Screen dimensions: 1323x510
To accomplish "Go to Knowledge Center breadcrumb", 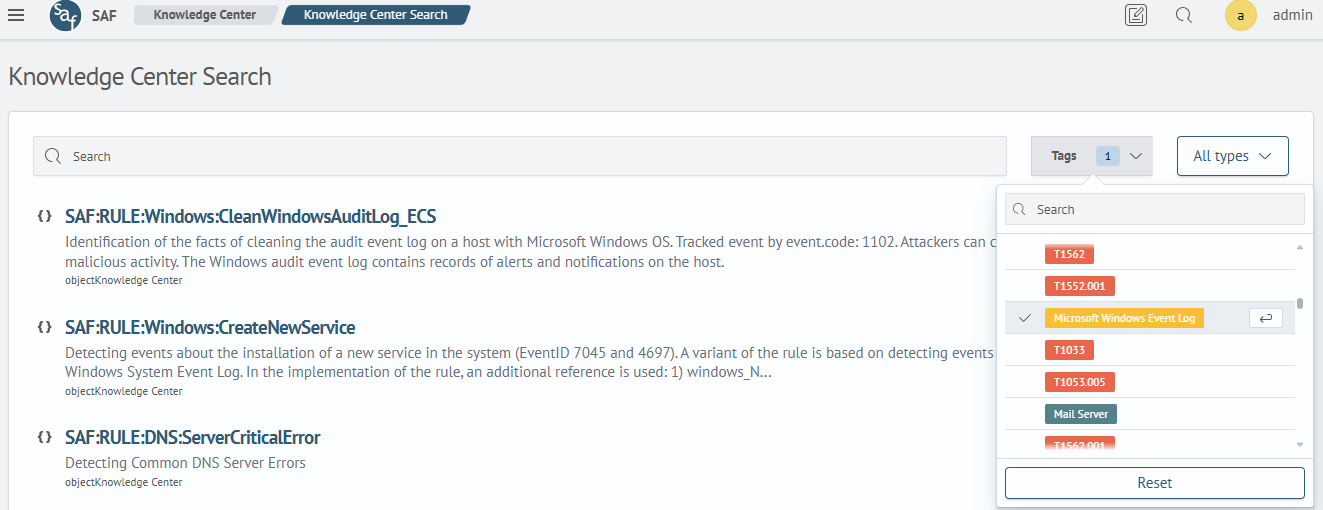I will (x=205, y=15).
